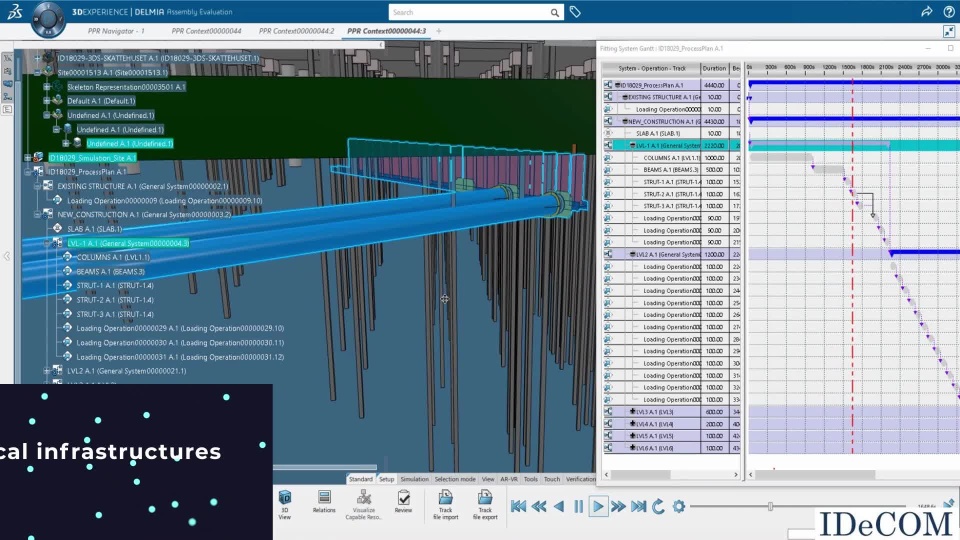Open simulation settings gear icon
The width and height of the screenshot is (960, 540).
679,507
